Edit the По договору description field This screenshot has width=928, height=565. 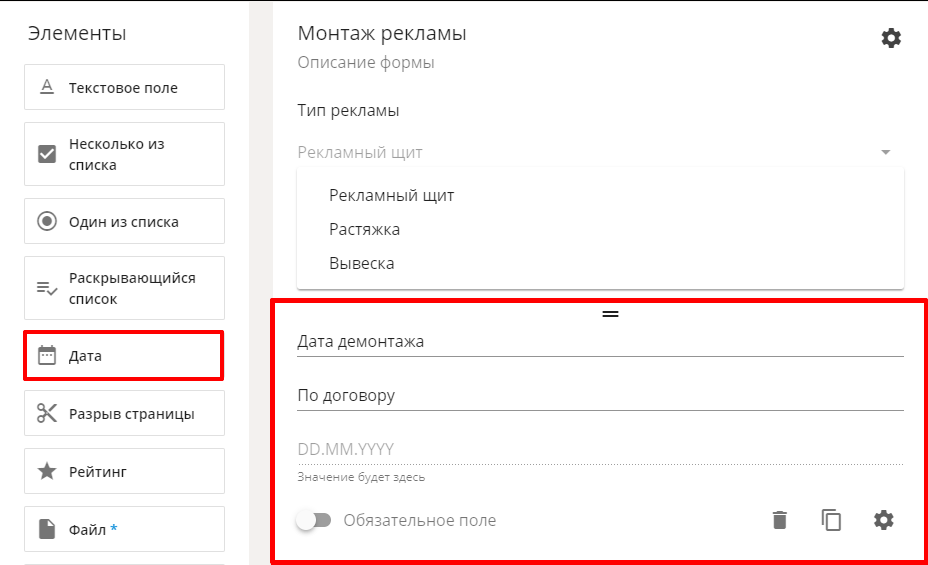600,395
